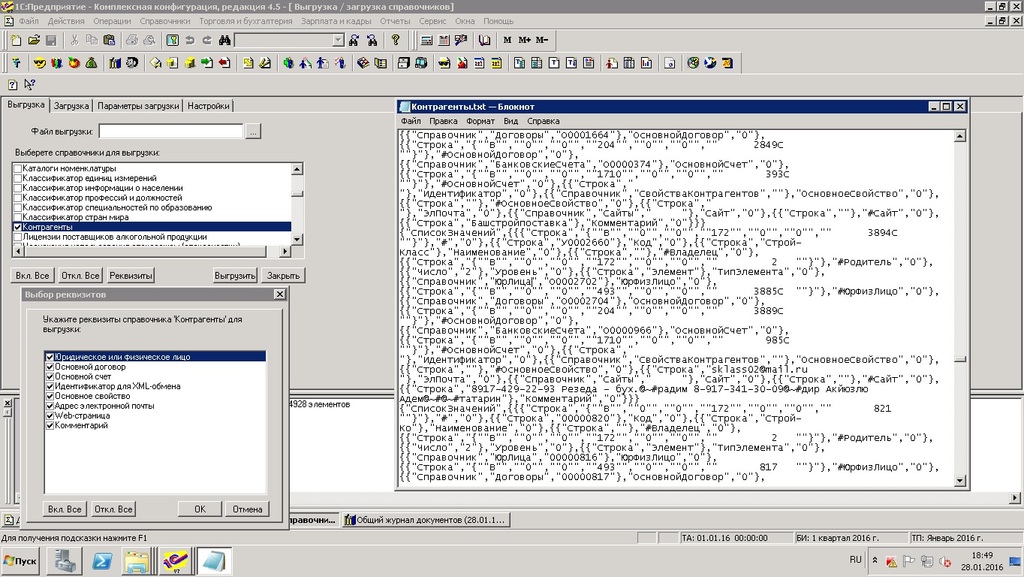The image size is (1024, 577).
Task: Click the Notepad taskbar icon
Action: pyautogui.click(x=213, y=561)
